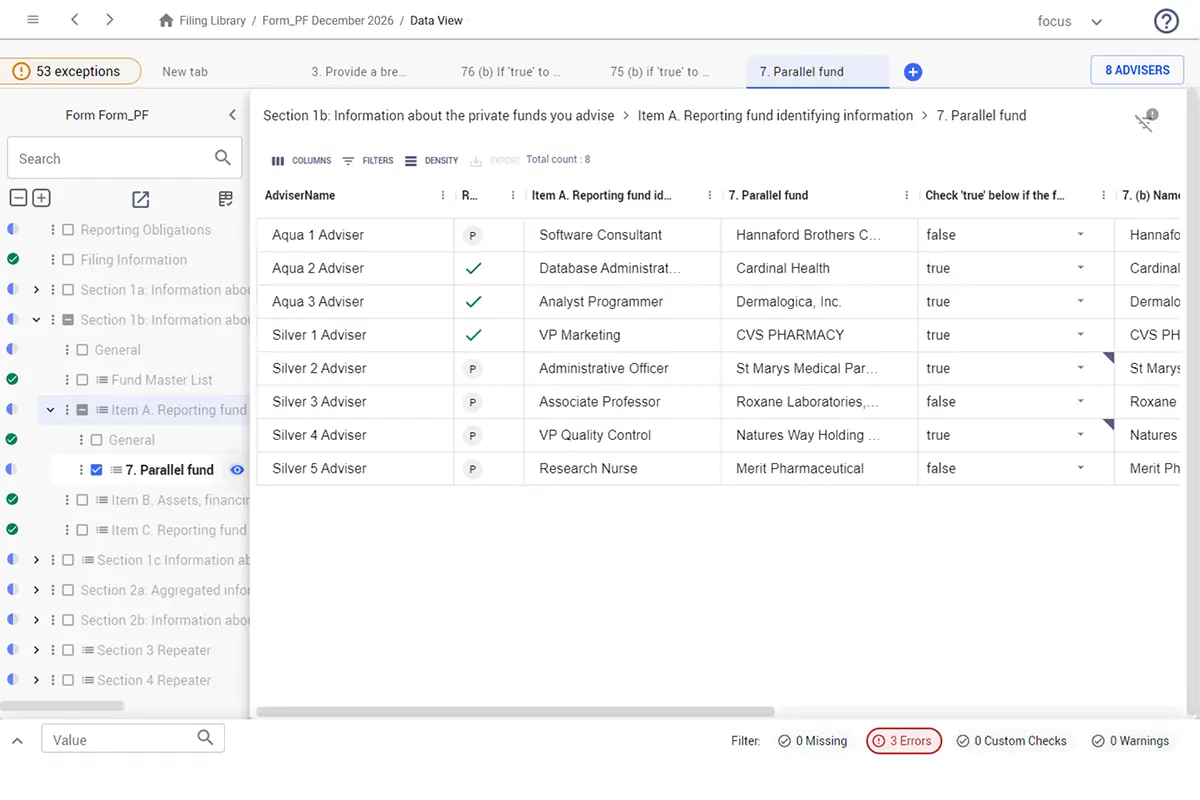Add a new tab with plus icon
The width and height of the screenshot is (1200, 800).
(912, 72)
